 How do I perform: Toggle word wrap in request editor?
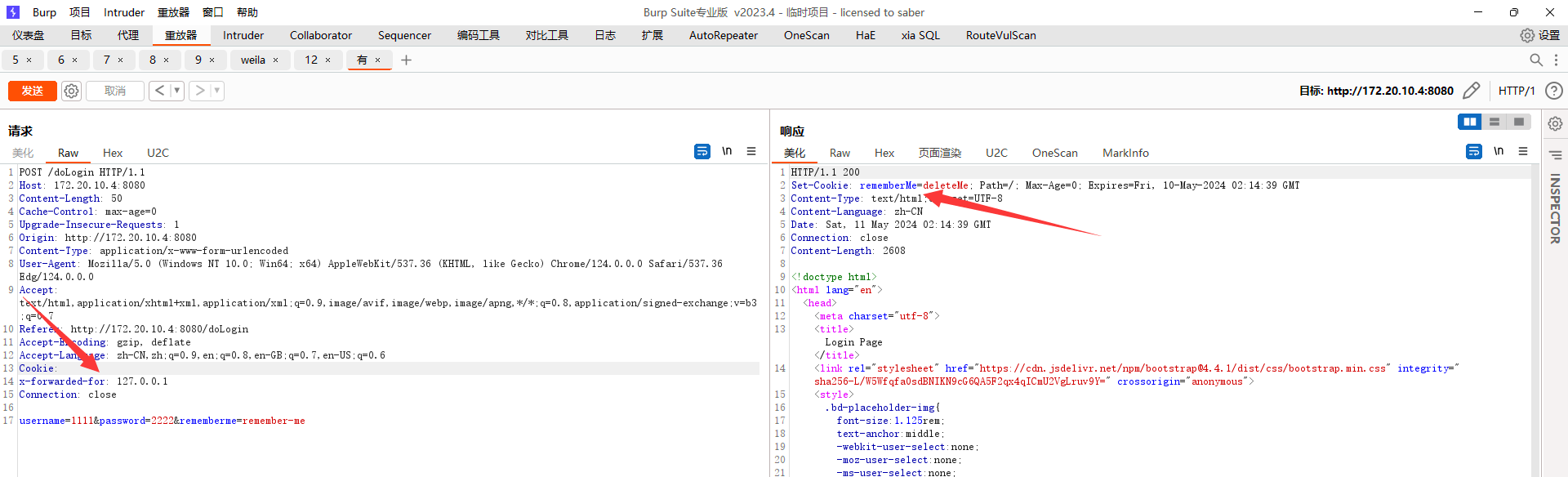coord(702,151)
